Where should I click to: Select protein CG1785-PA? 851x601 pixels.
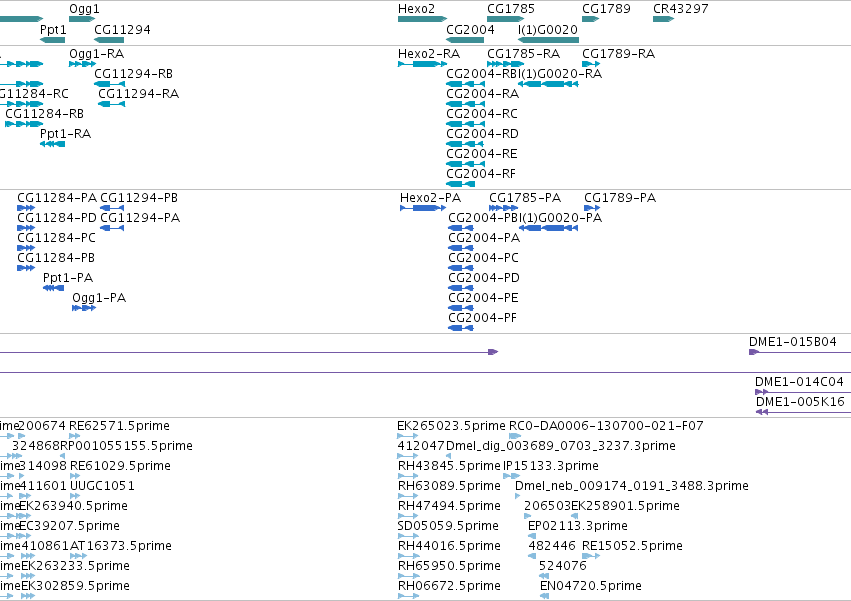pos(504,208)
